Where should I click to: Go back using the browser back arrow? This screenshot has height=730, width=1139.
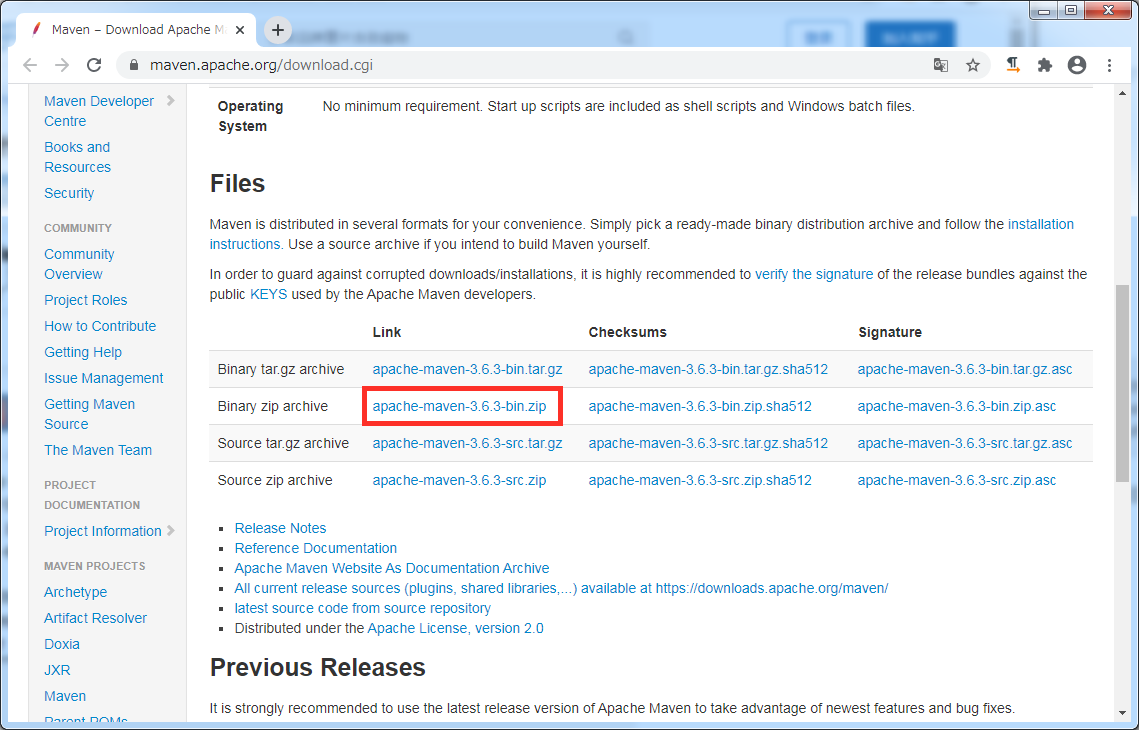(x=30, y=65)
